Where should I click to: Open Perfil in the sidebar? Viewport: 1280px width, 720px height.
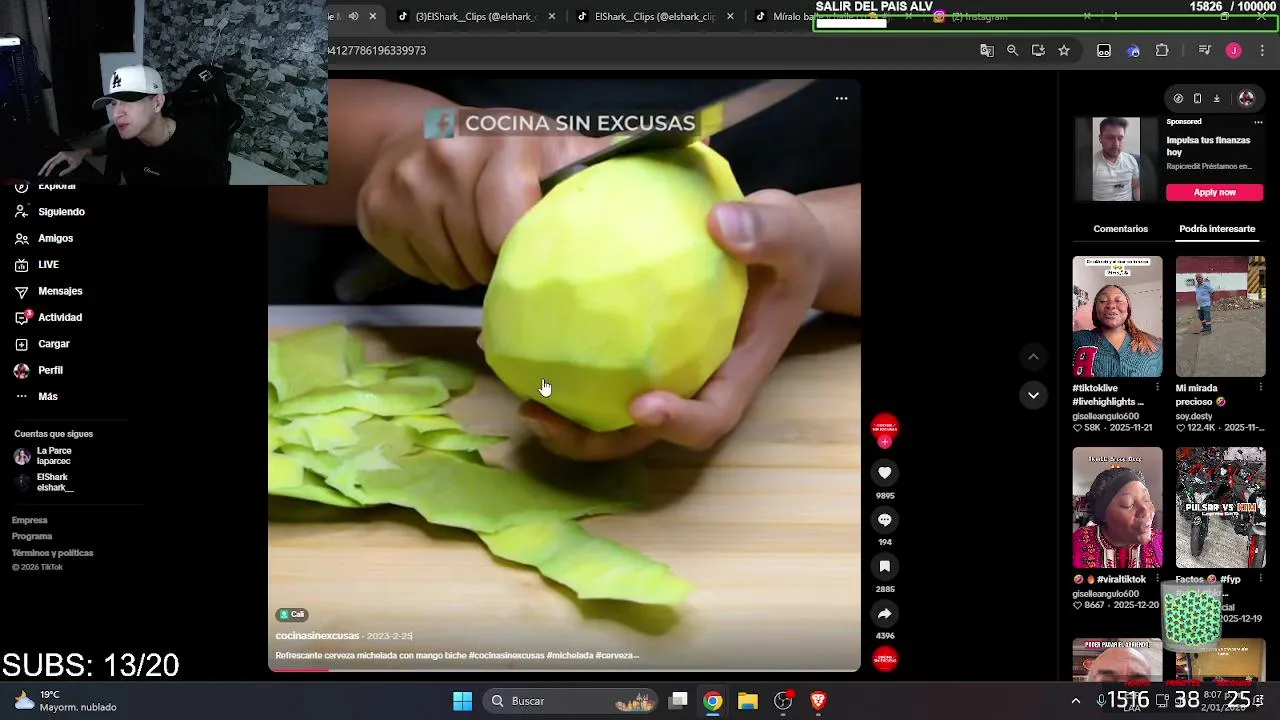click(38, 370)
